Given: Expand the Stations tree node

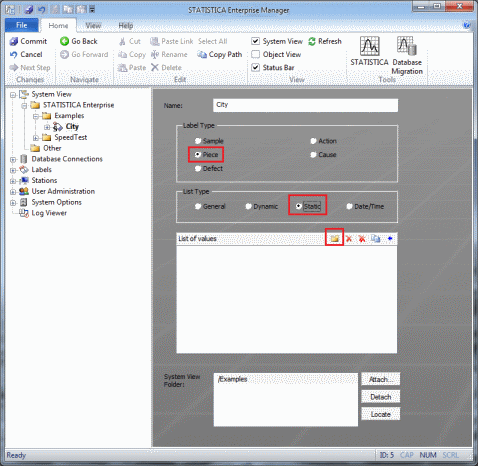Looking at the screenshot, I should [13, 181].
